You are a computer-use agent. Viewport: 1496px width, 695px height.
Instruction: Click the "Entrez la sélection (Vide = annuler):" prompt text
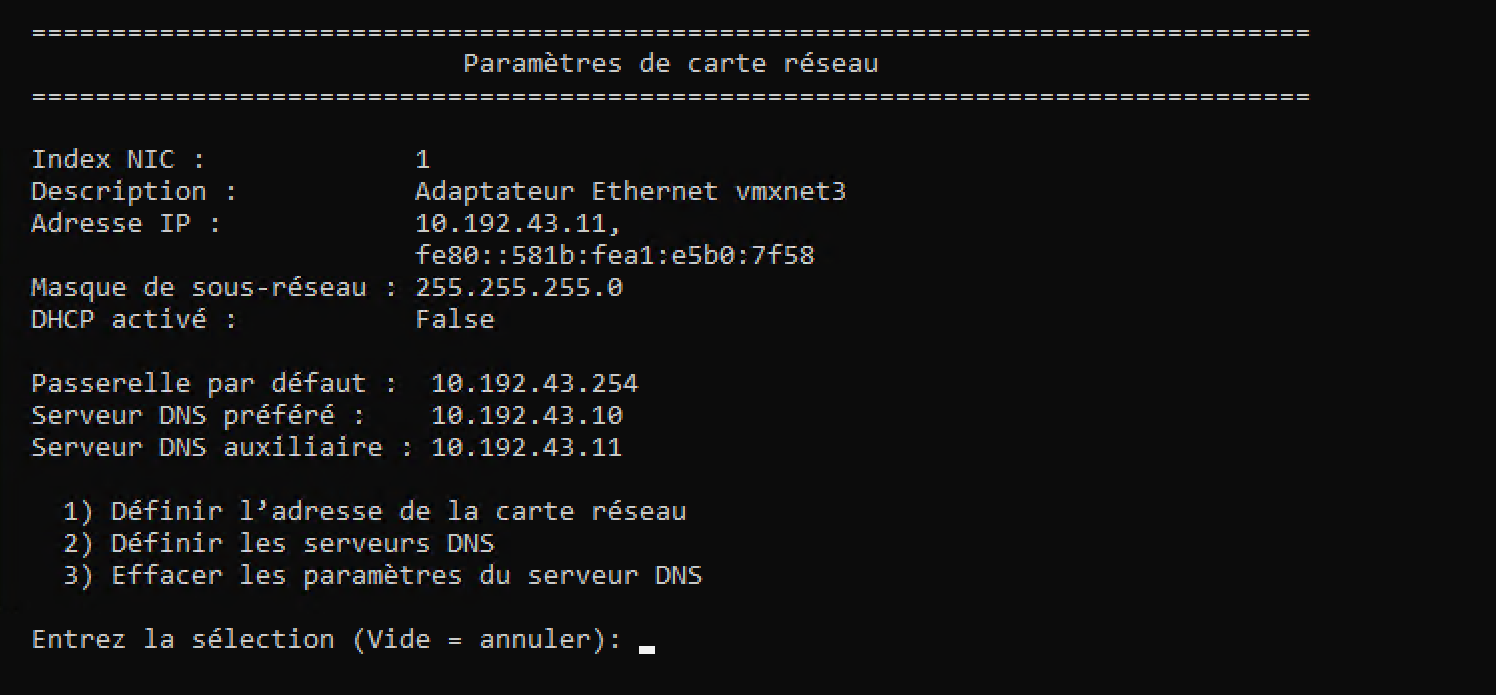pyautogui.click(x=327, y=640)
